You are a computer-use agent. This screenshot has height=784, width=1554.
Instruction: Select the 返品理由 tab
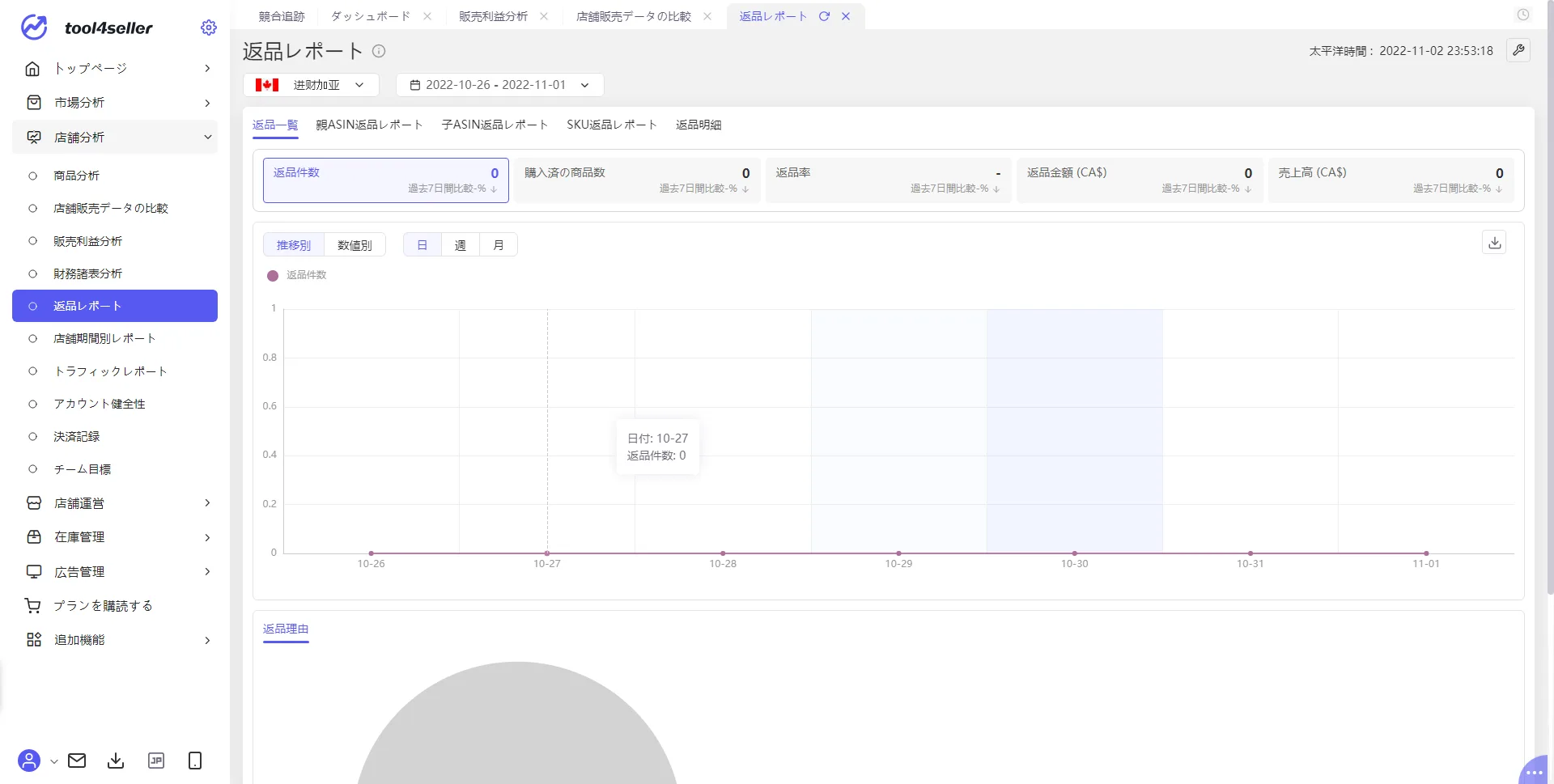click(286, 629)
